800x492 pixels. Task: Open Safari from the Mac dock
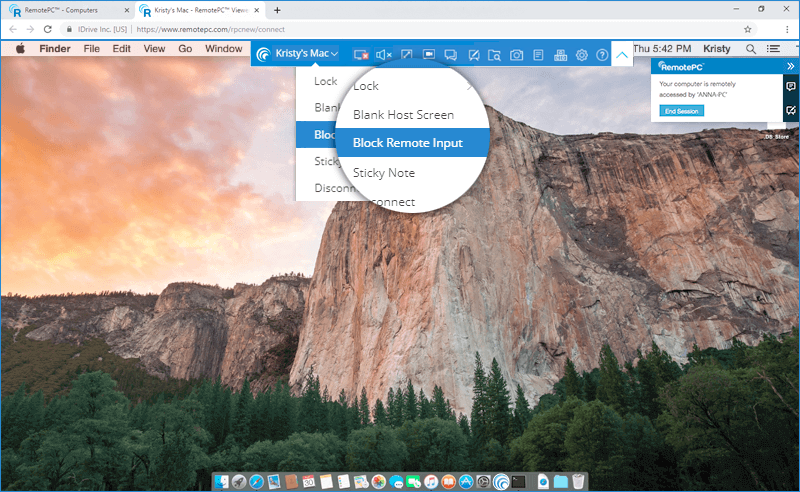(x=256, y=481)
